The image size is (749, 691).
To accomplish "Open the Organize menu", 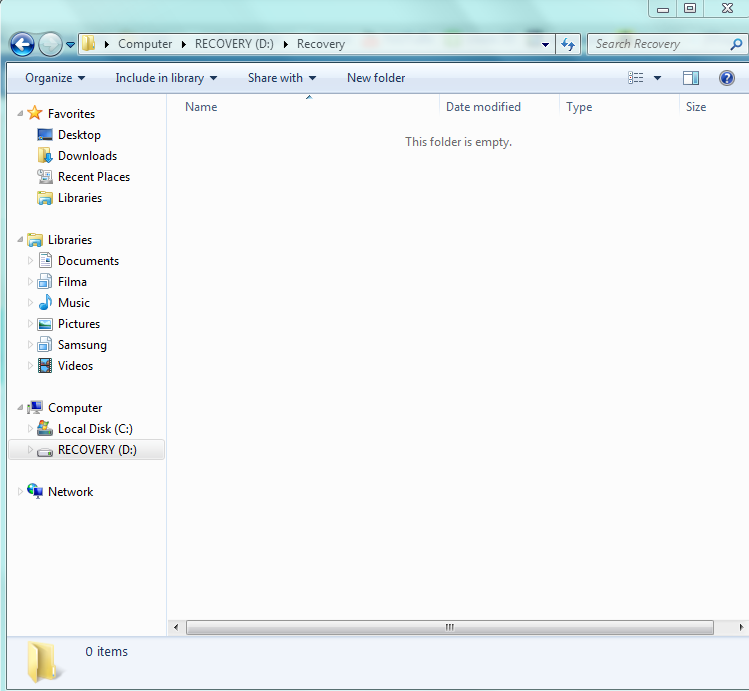I will [x=55, y=78].
